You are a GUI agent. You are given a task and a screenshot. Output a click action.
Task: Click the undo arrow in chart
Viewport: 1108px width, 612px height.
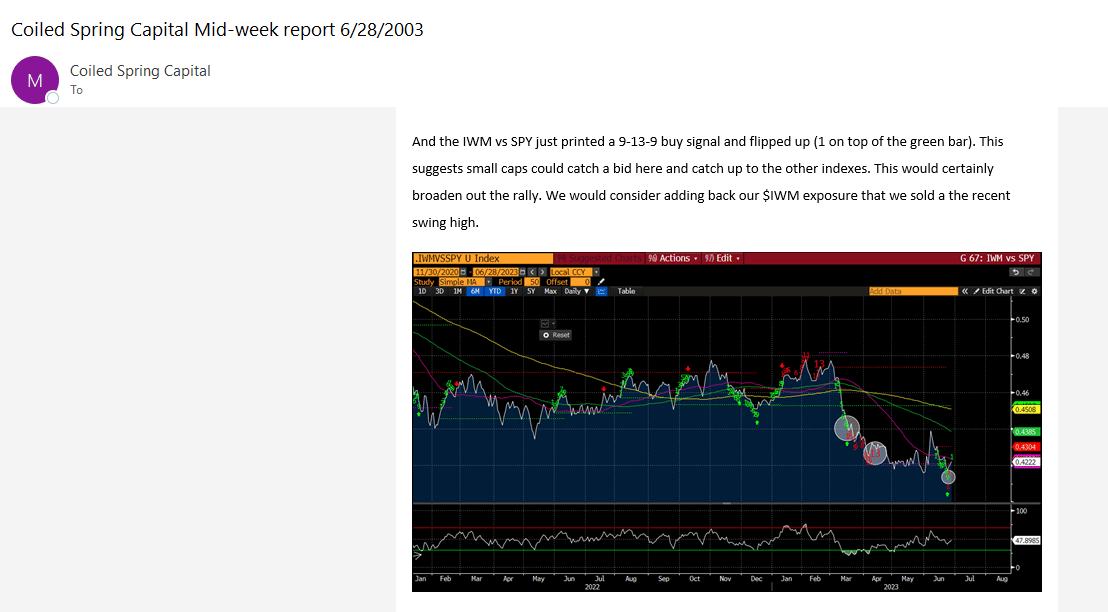(x=1016, y=272)
